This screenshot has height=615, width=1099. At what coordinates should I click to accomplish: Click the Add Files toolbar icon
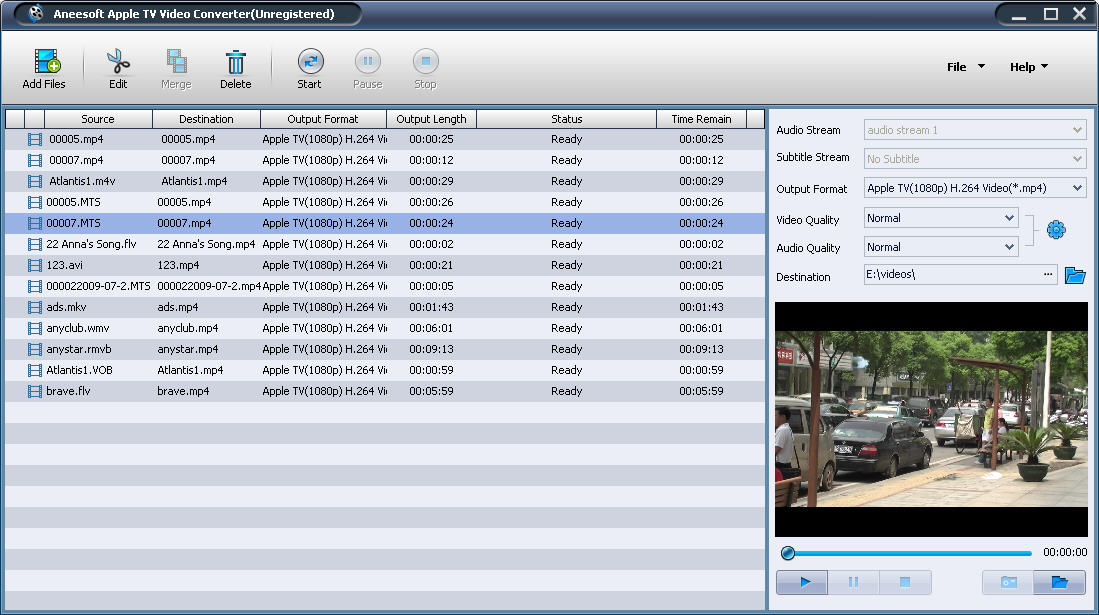click(x=46, y=62)
